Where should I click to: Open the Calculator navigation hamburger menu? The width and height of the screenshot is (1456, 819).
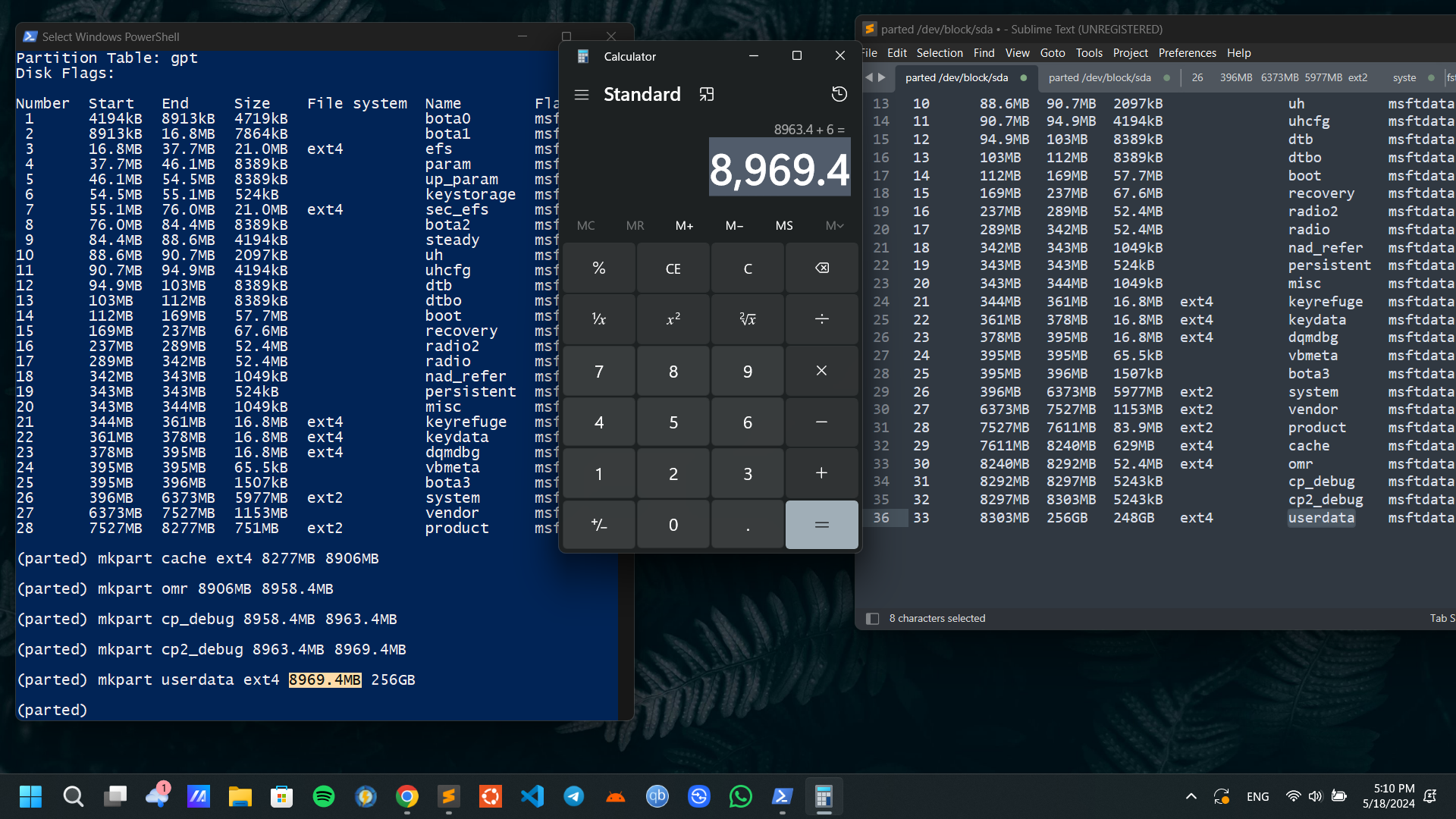[582, 95]
